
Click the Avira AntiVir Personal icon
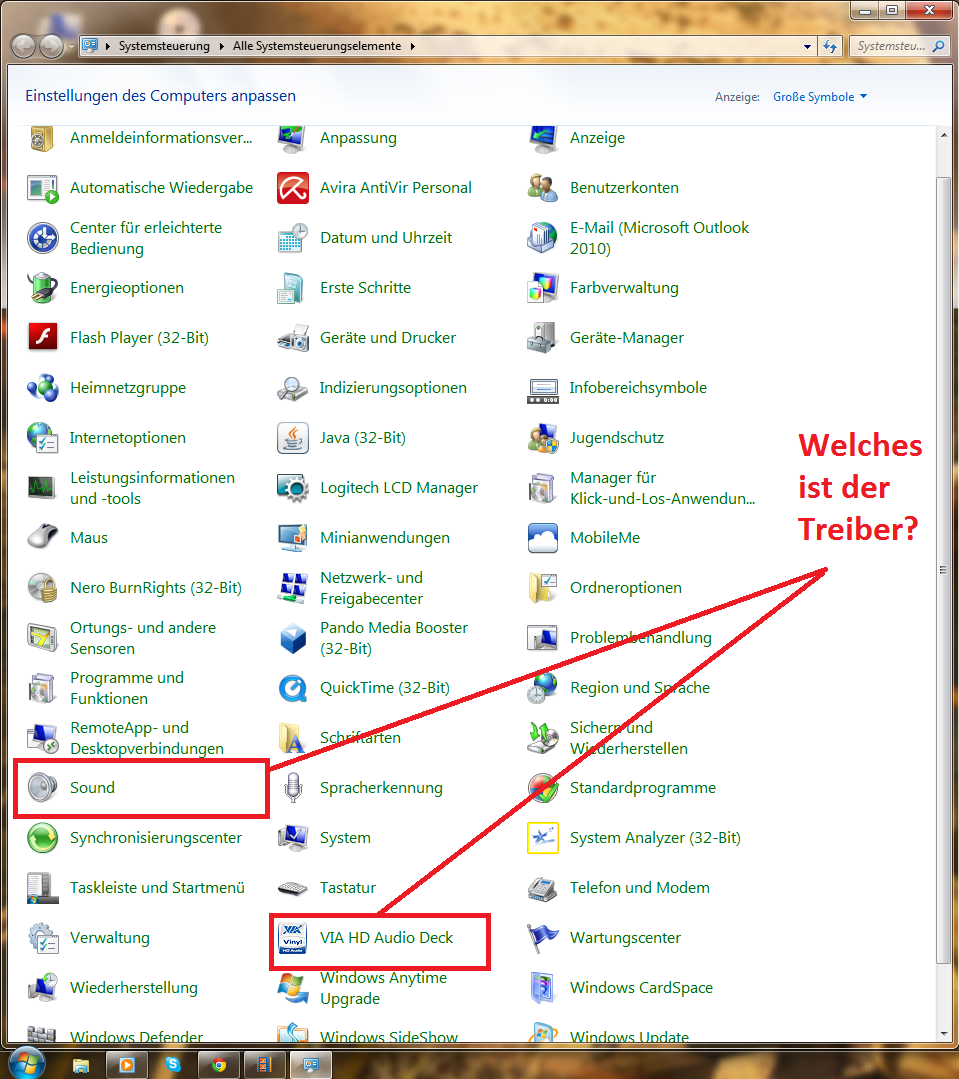(292, 188)
